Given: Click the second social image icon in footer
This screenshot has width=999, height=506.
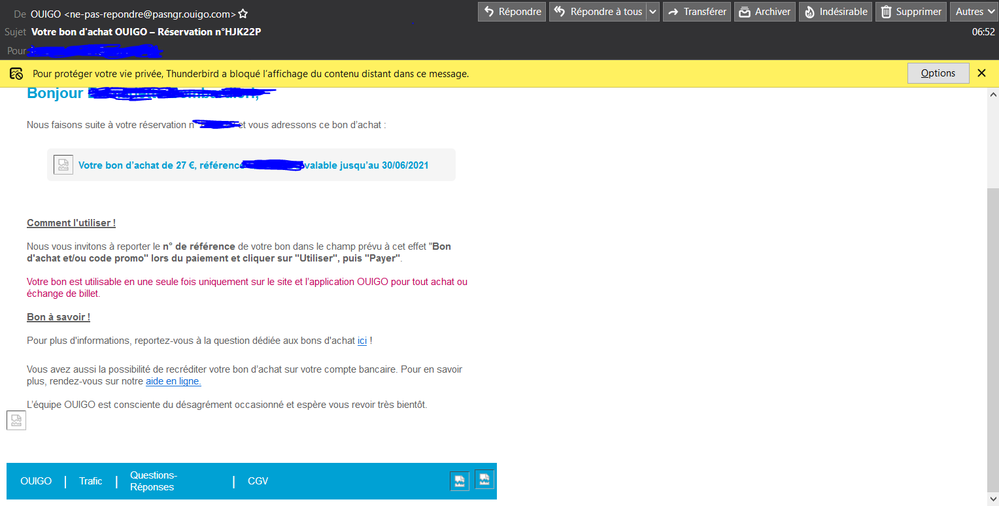Looking at the screenshot, I should [484, 479].
